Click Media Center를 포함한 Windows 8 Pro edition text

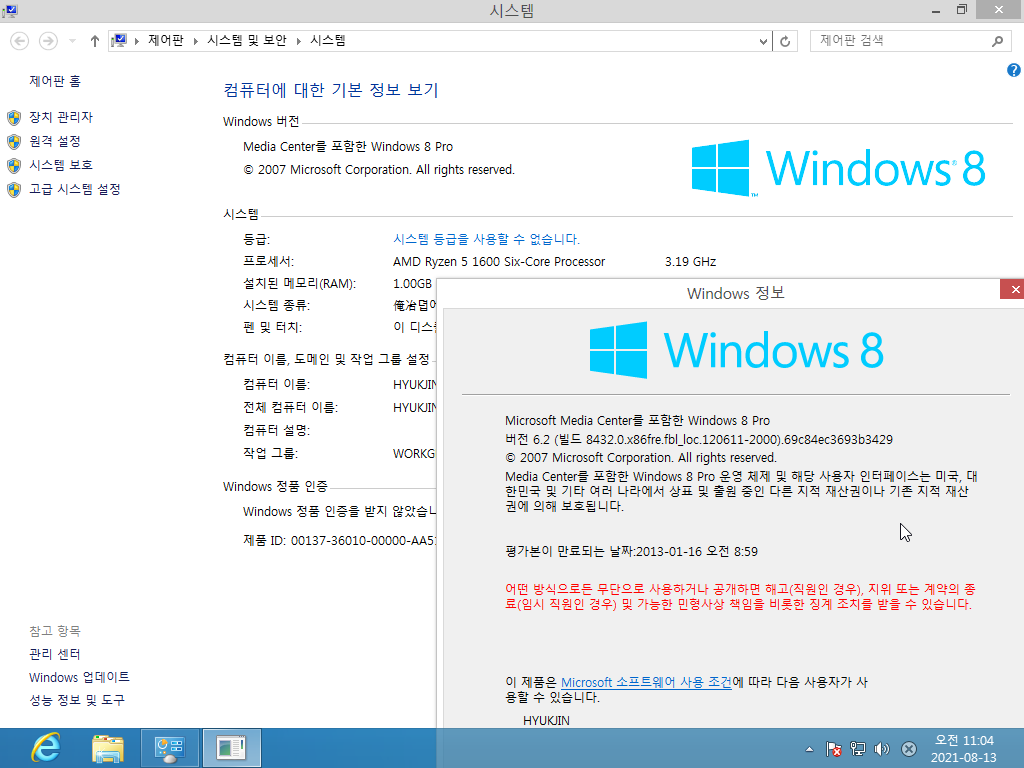[x=348, y=147]
